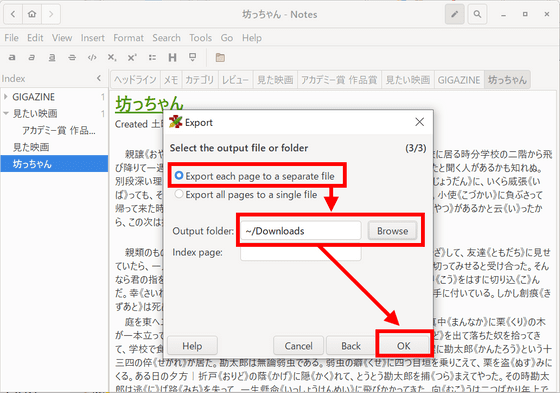The height and width of the screenshot is (393, 560).
Task: Insert code verbatim formatting icon
Action: pos(92,57)
